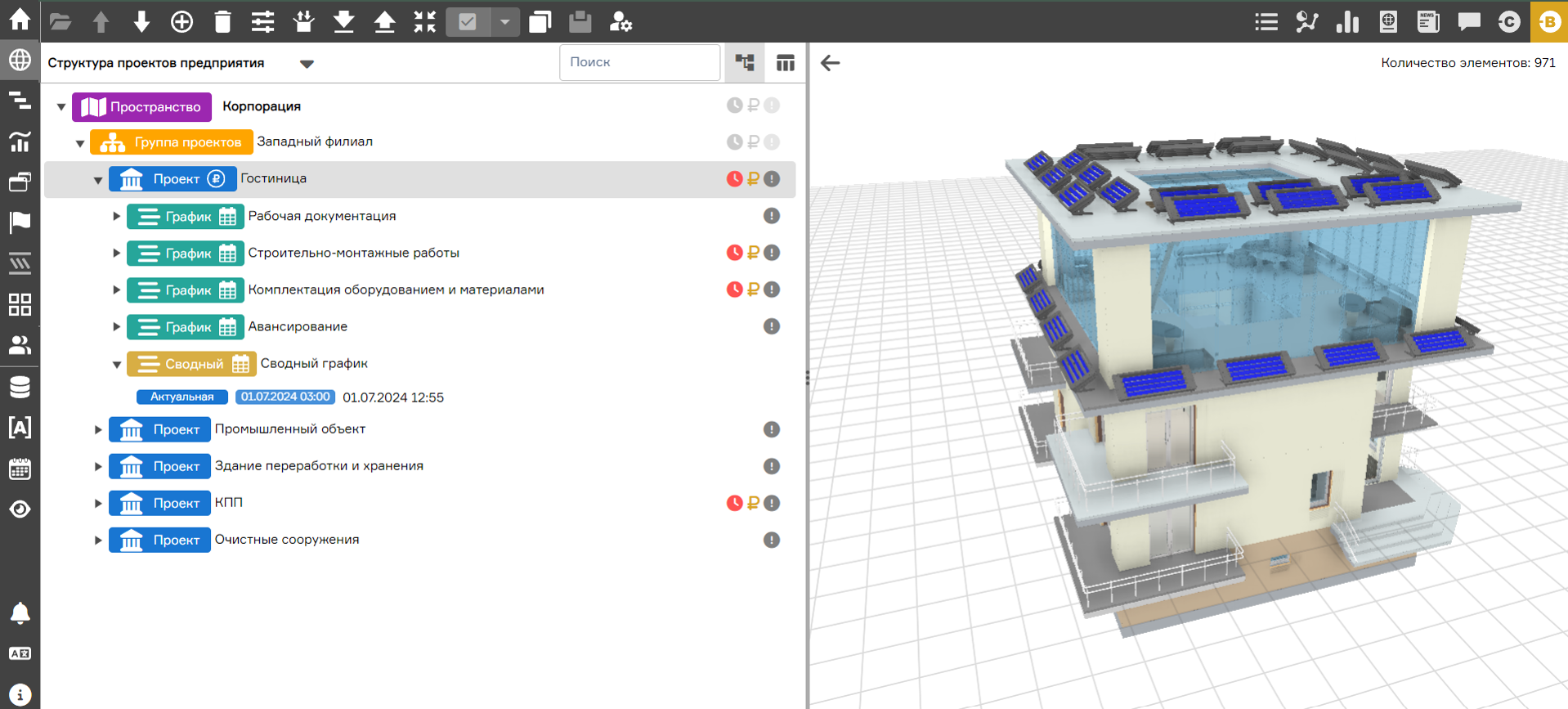Open the flag icon in left sidebar
1568x709 pixels.
tap(20, 222)
